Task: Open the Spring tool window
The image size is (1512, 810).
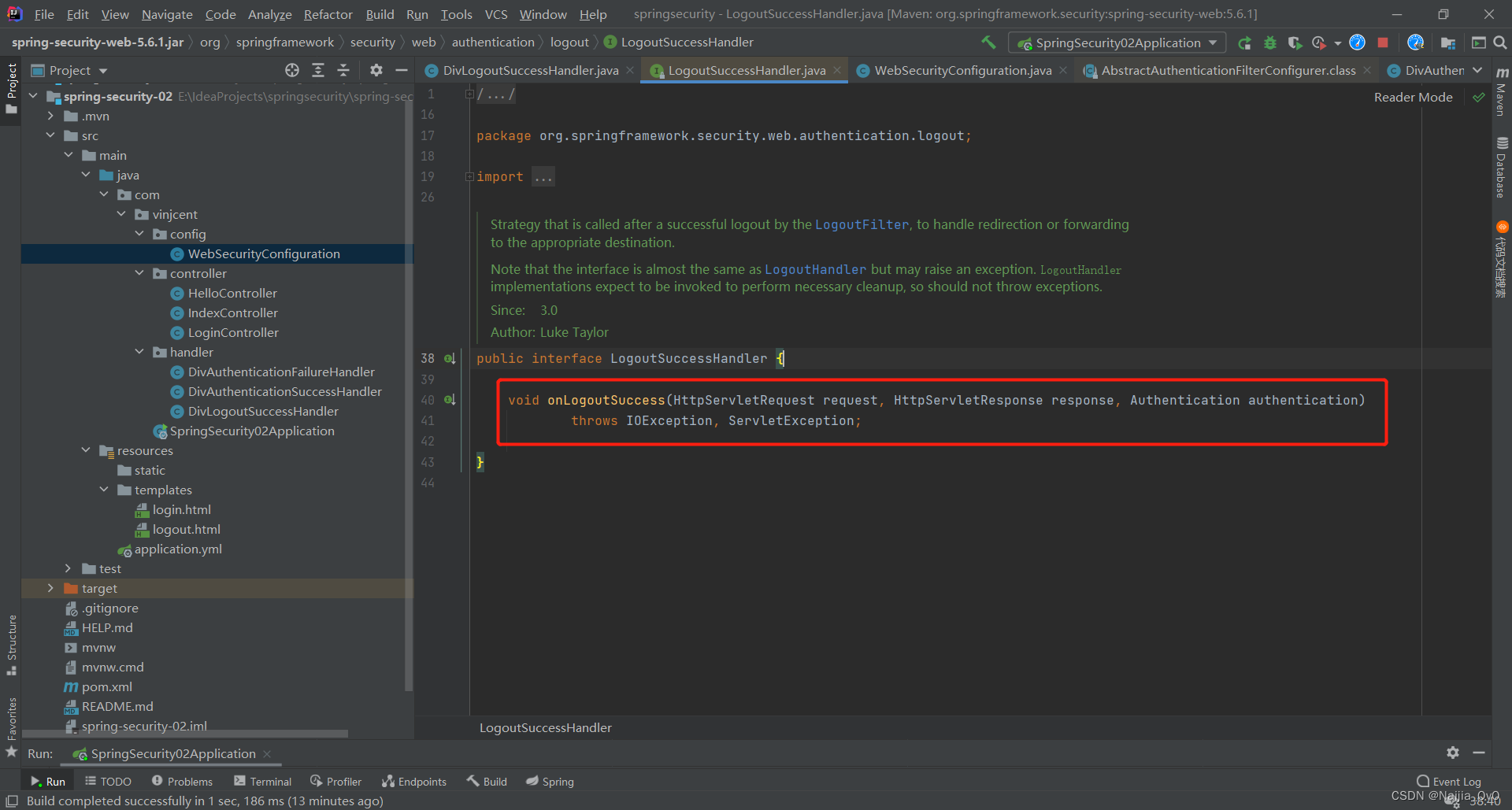Action: coord(550,781)
